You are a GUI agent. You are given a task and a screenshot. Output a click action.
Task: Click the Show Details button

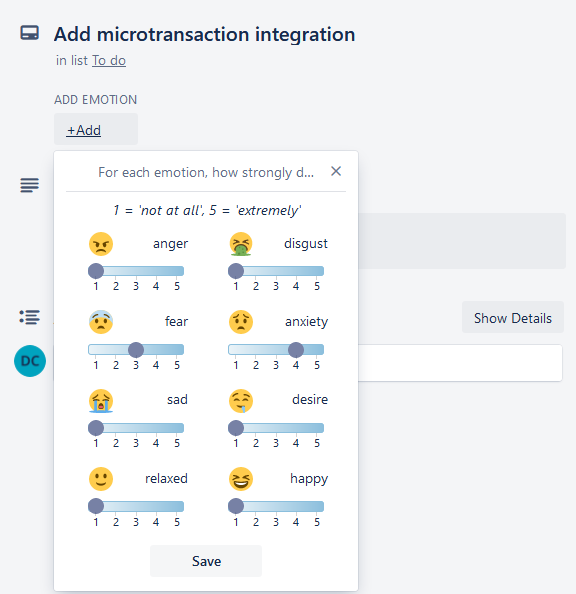513,317
